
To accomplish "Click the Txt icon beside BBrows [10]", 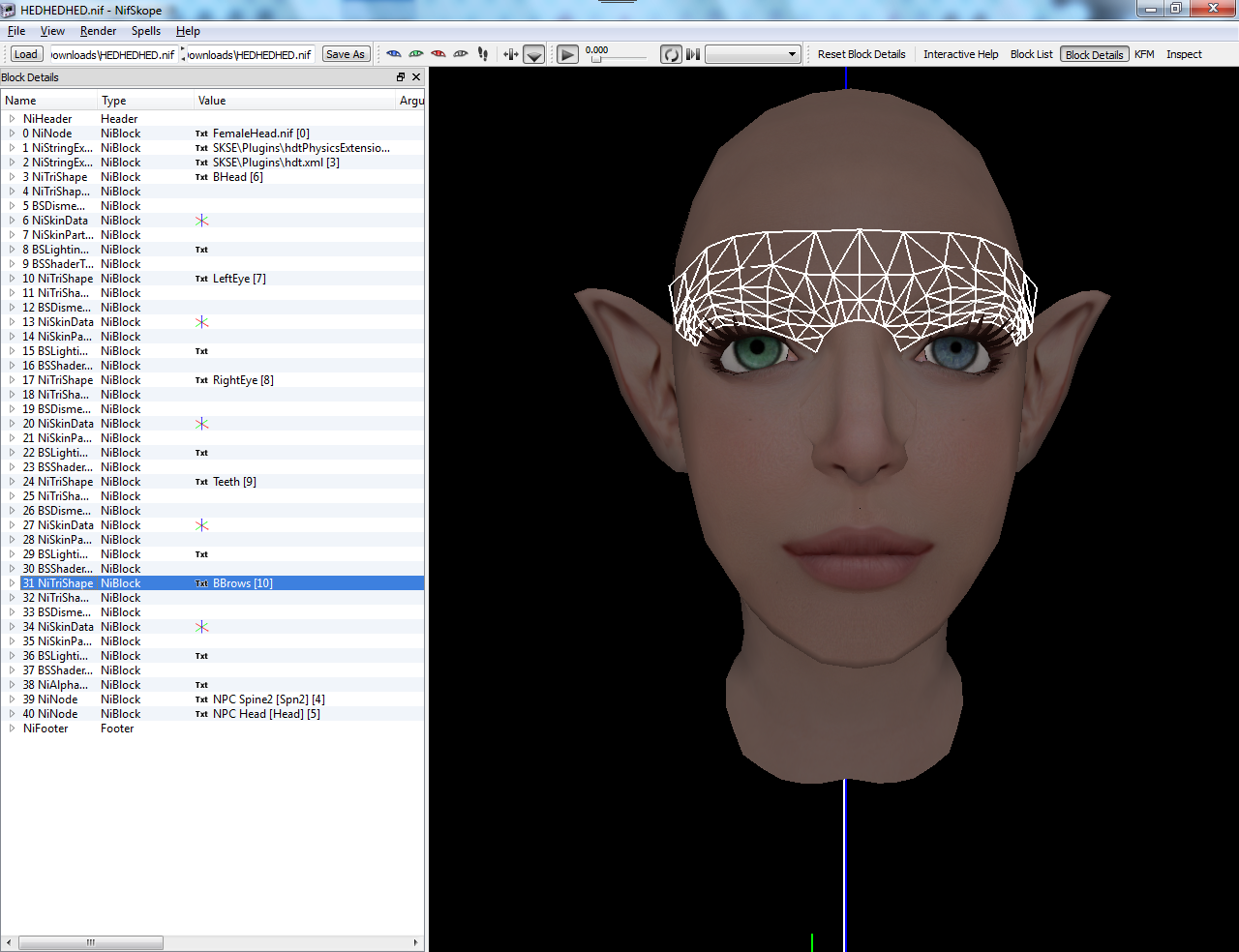I will coord(201,583).
